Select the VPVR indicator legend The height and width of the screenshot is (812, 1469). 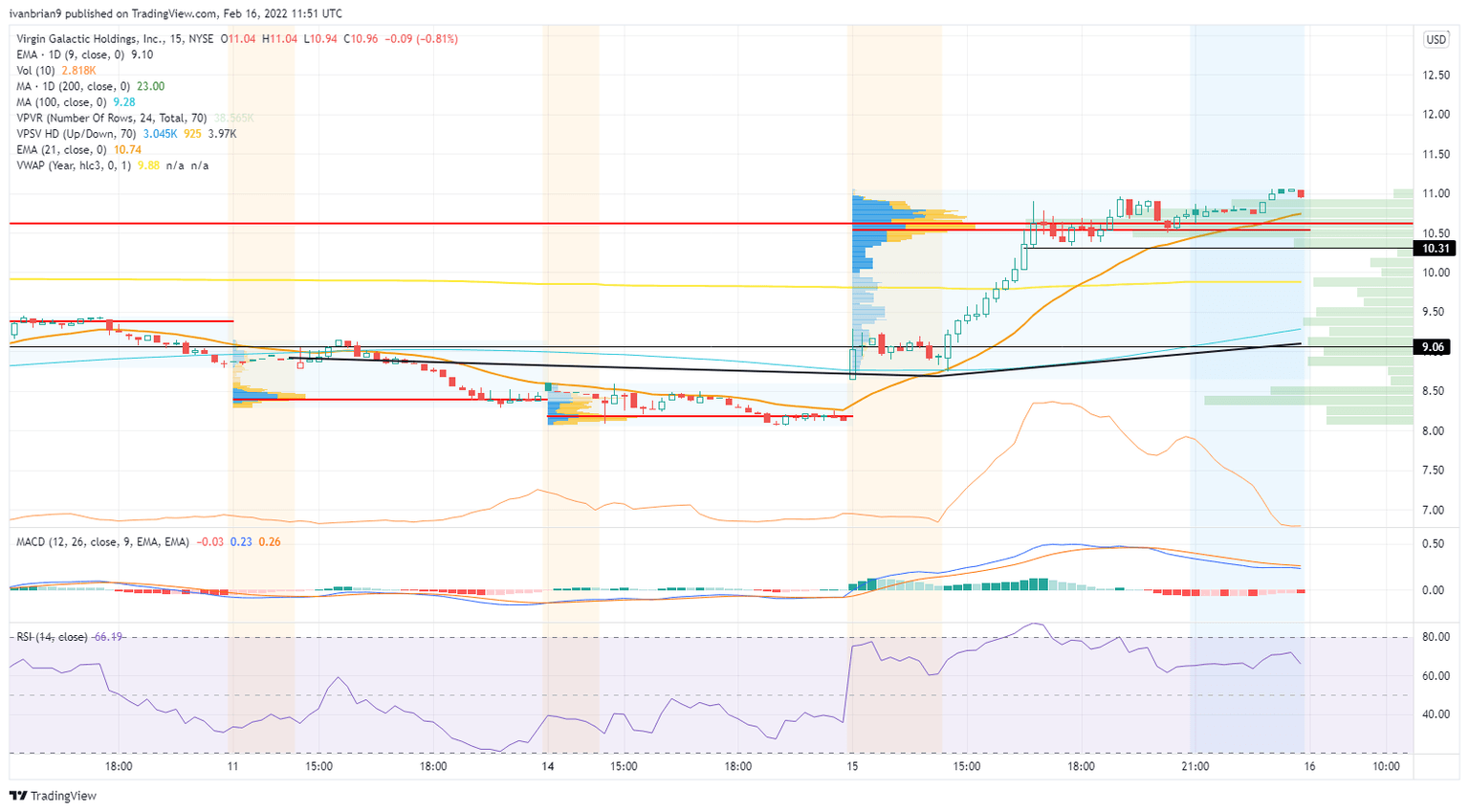click(x=111, y=118)
